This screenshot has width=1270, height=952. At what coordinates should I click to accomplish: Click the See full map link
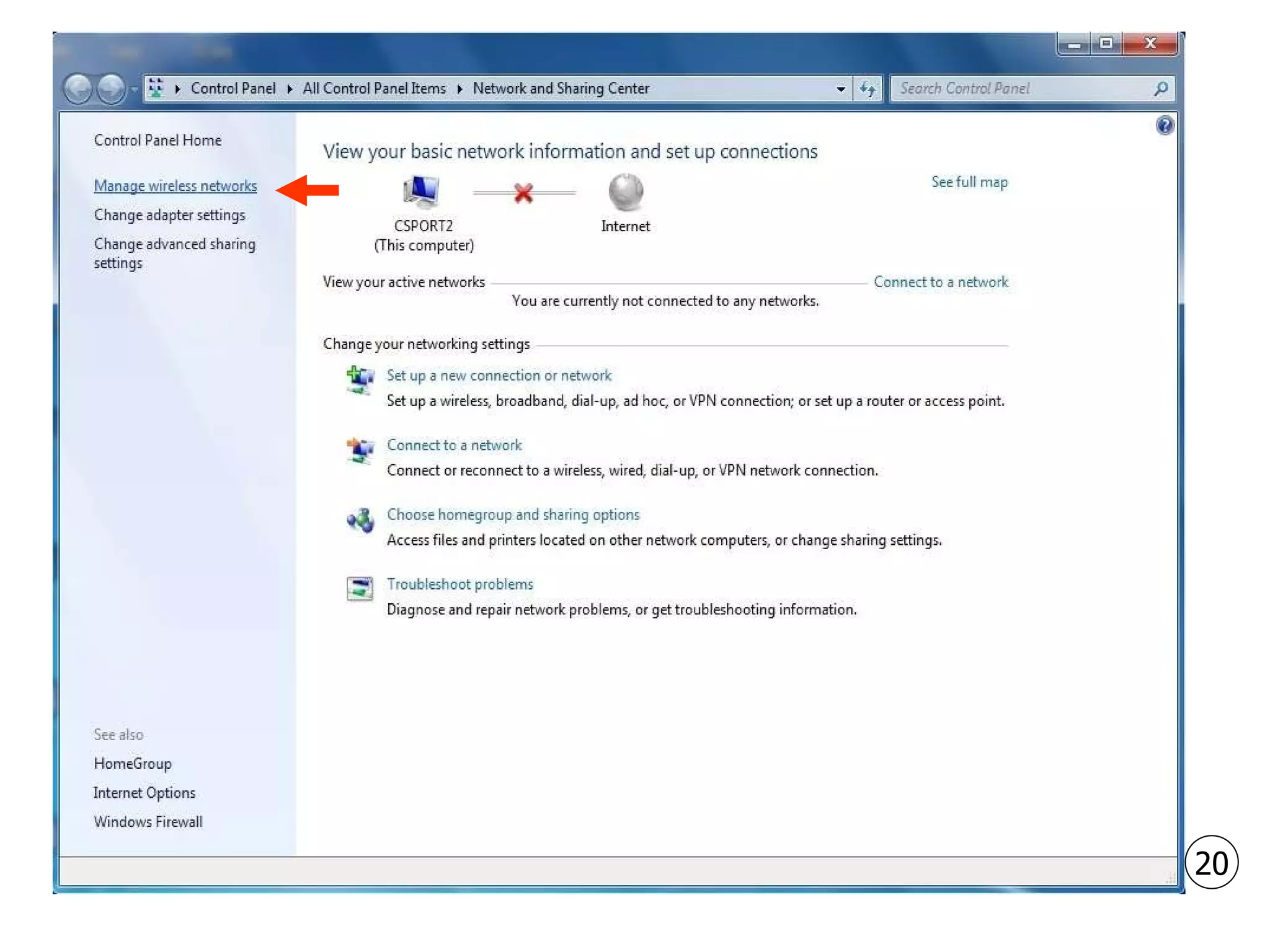[x=969, y=182]
